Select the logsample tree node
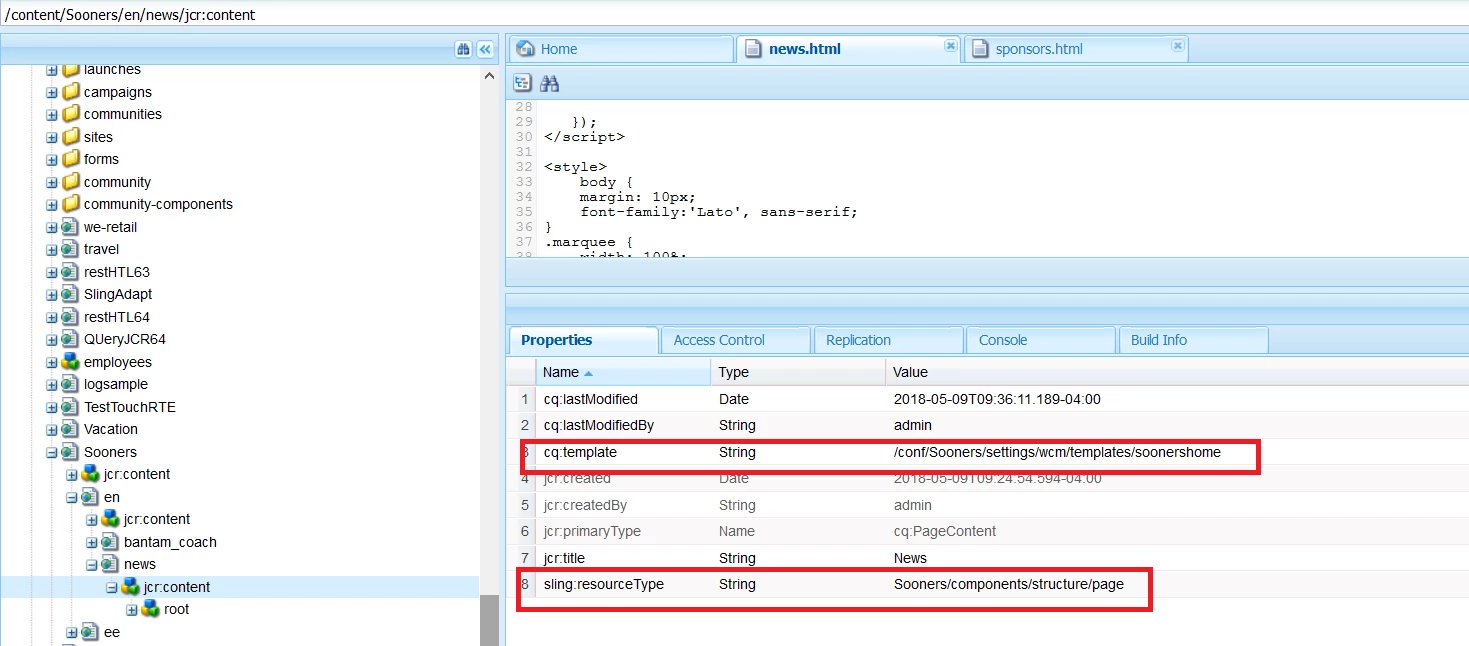 tap(116, 384)
